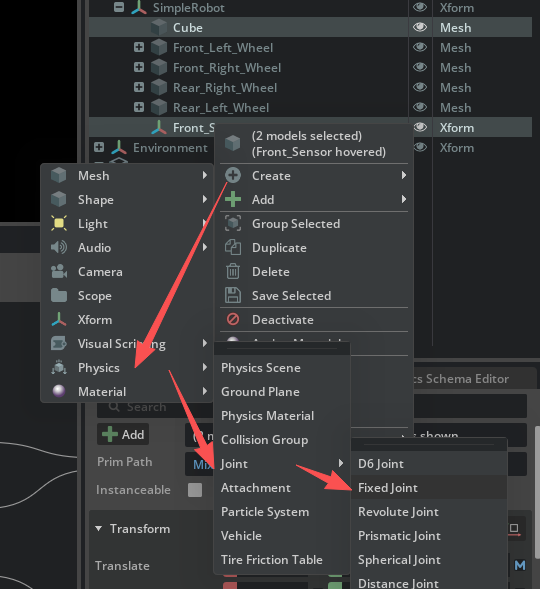Choose Collision Group entry
This screenshot has height=589, width=540.
[282, 440]
